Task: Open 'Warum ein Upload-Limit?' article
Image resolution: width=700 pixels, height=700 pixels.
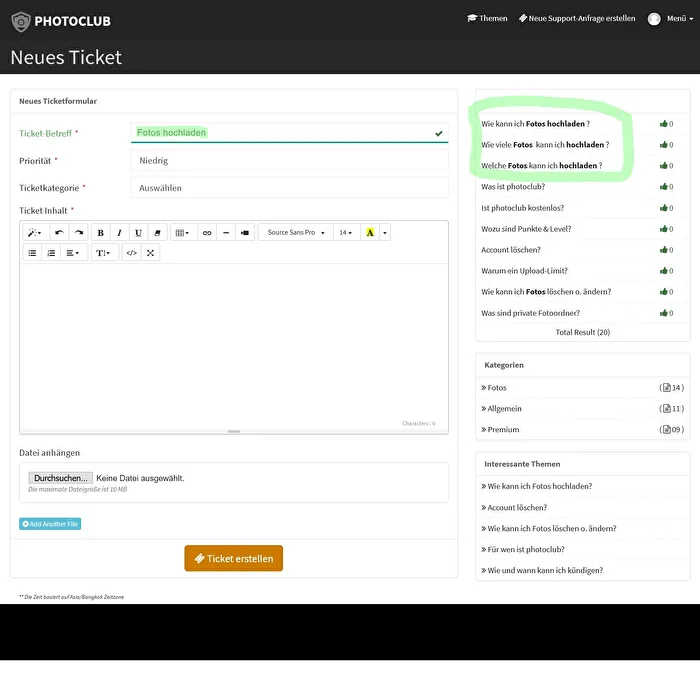Action: (x=524, y=271)
